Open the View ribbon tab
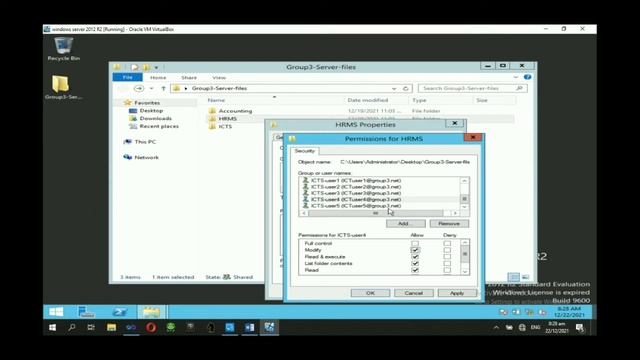Image resolution: width=640 pixels, height=360 pixels. [x=219, y=78]
